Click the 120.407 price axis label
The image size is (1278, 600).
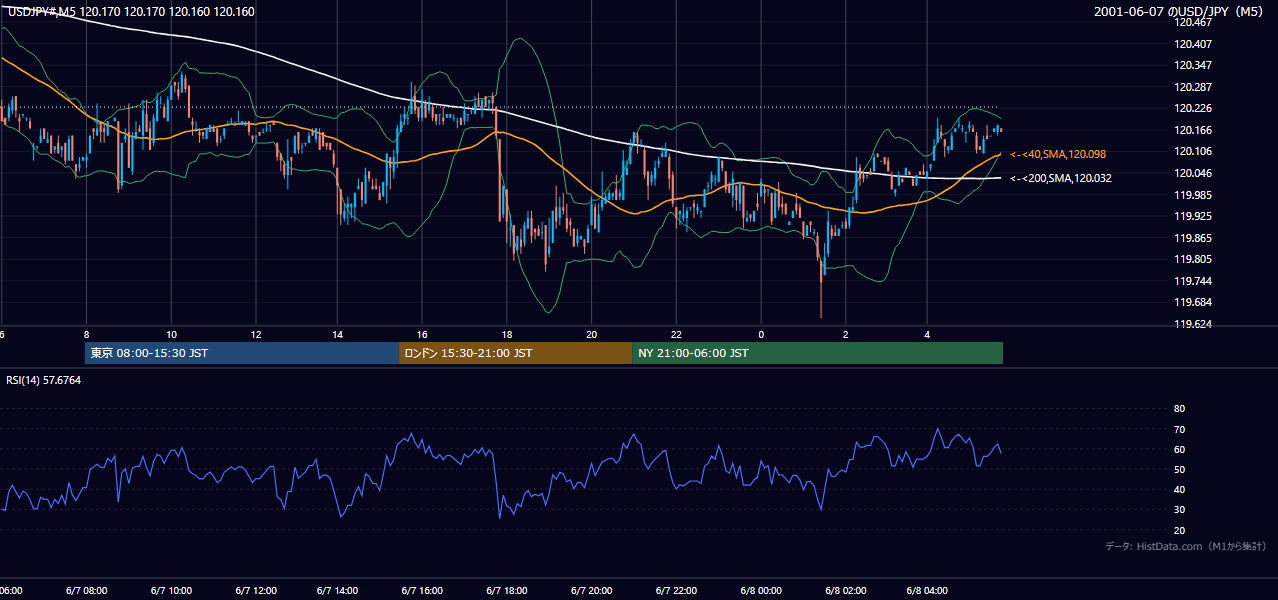[x=1193, y=44]
